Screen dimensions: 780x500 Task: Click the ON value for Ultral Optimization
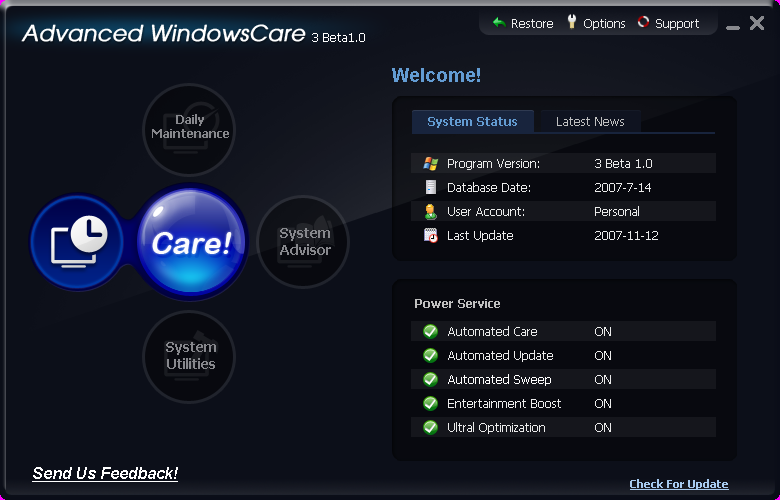tap(603, 427)
